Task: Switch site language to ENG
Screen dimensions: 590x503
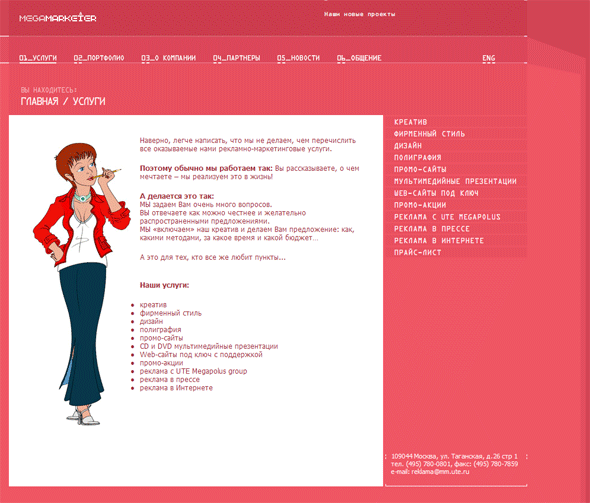Action: coord(489,58)
